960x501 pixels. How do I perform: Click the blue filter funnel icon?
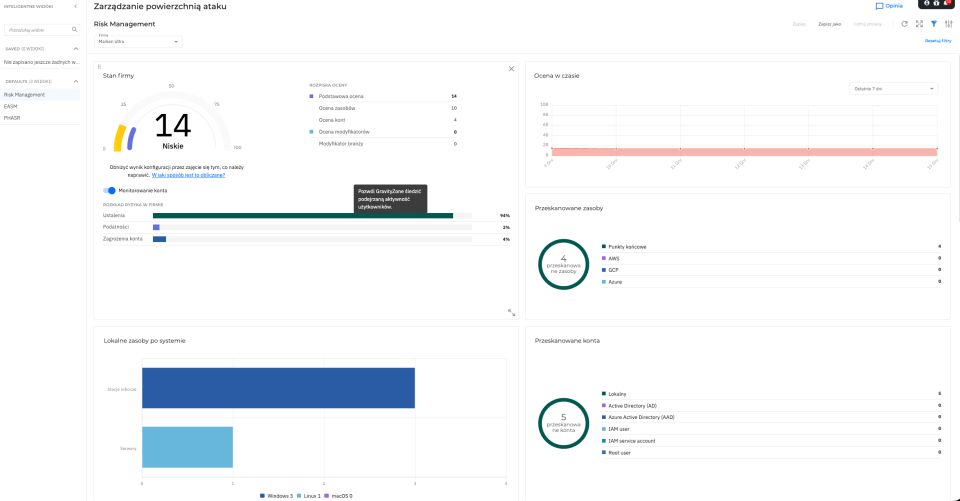[x=933, y=23]
